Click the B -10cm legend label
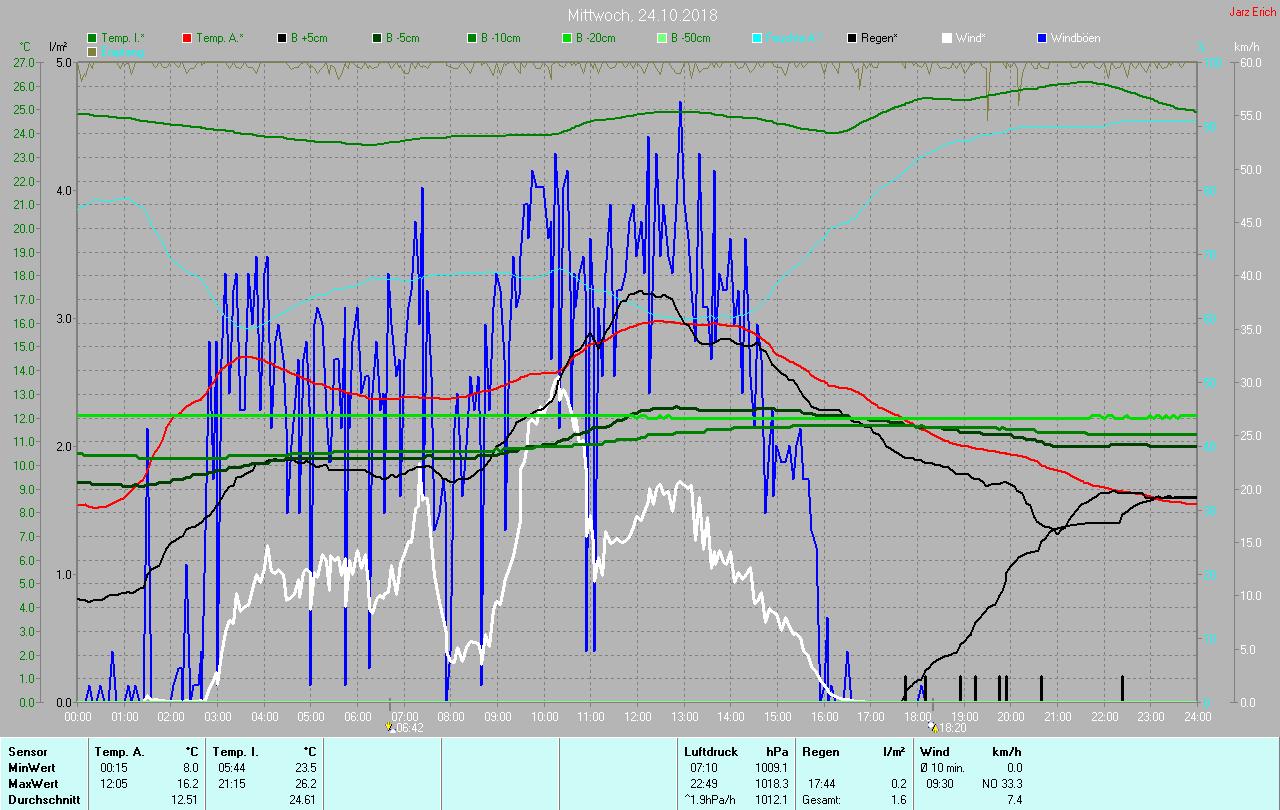The height and width of the screenshot is (810, 1280). click(500, 38)
